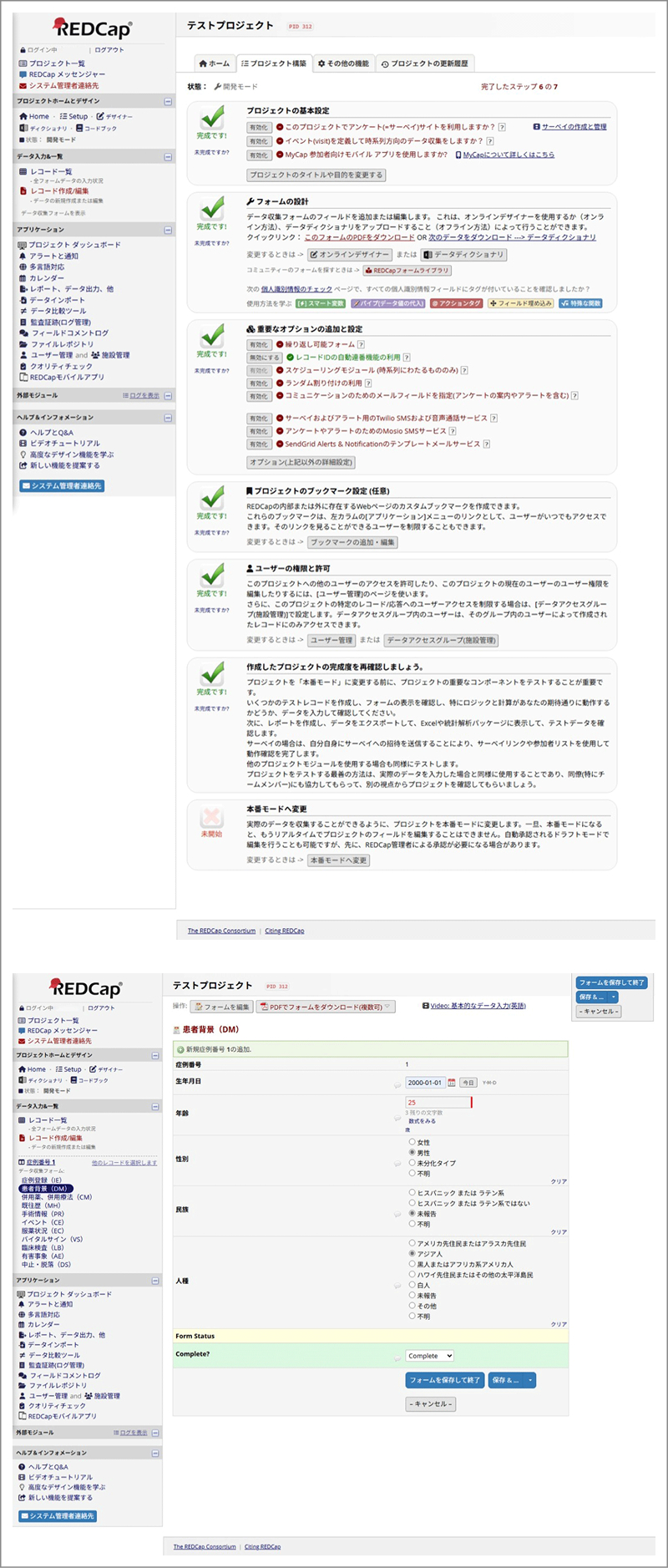Open the comment balloon icon in the 性別 row
The width and height of the screenshot is (668, 1568).
pyautogui.click(x=397, y=1162)
